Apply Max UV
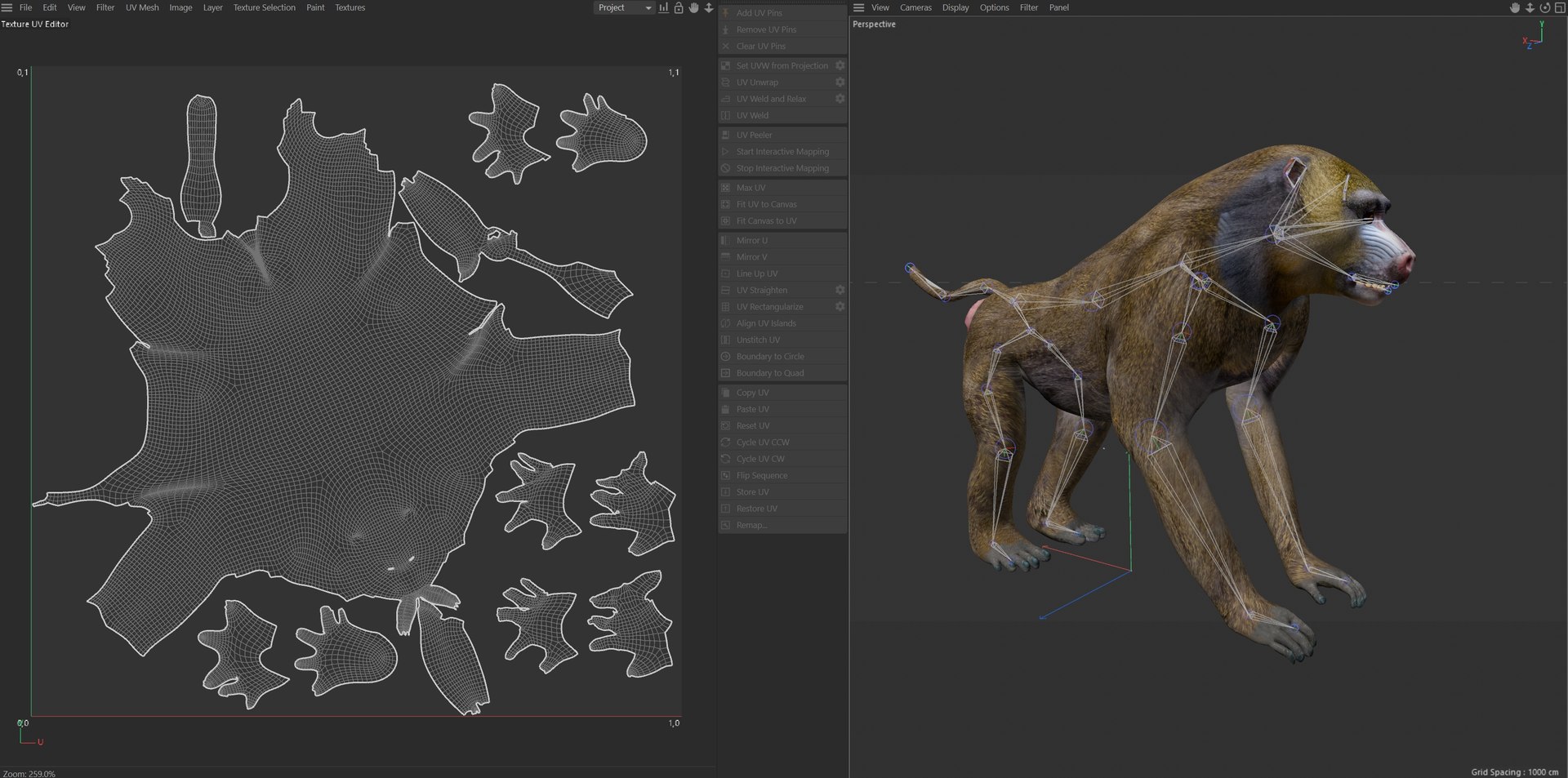Viewport: 1568px width, 778px height. click(x=782, y=188)
